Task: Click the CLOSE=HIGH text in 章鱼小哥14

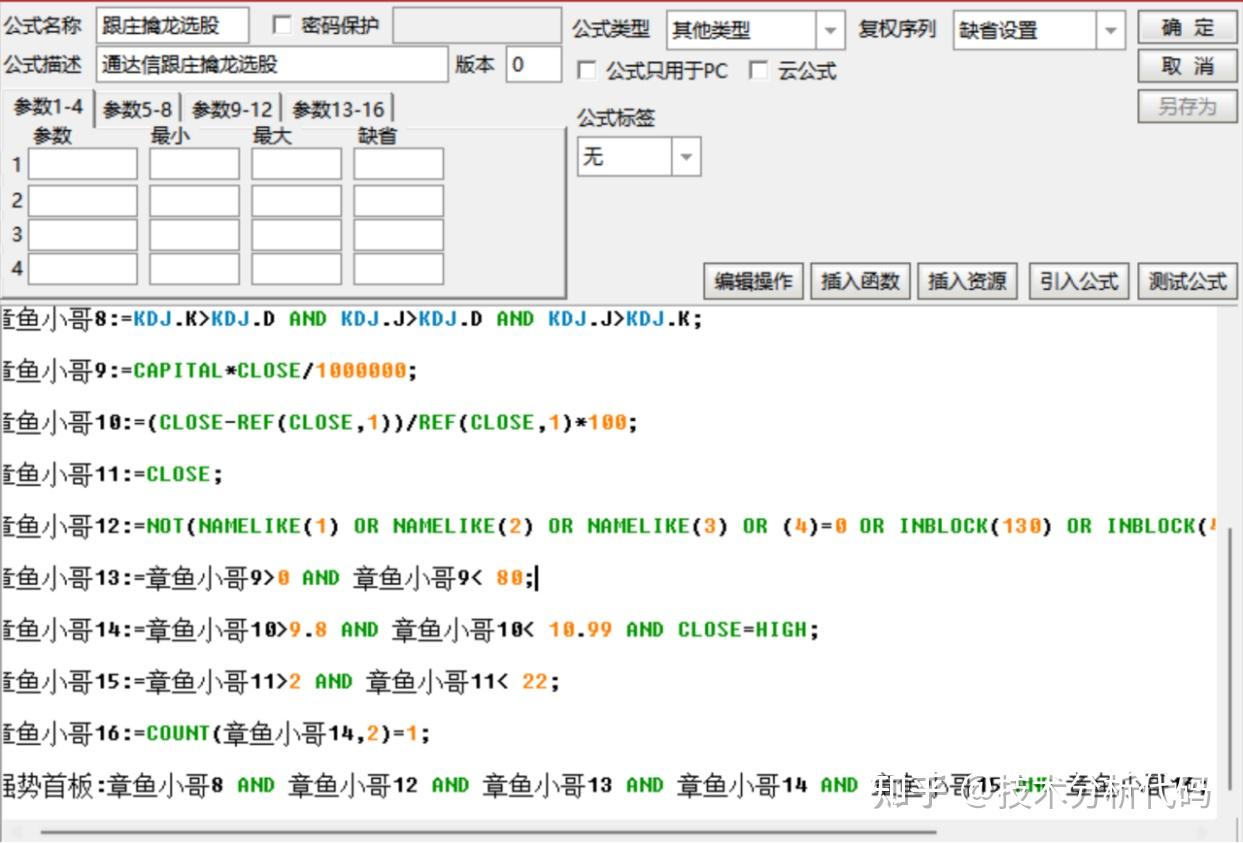Action: tap(743, 630)
